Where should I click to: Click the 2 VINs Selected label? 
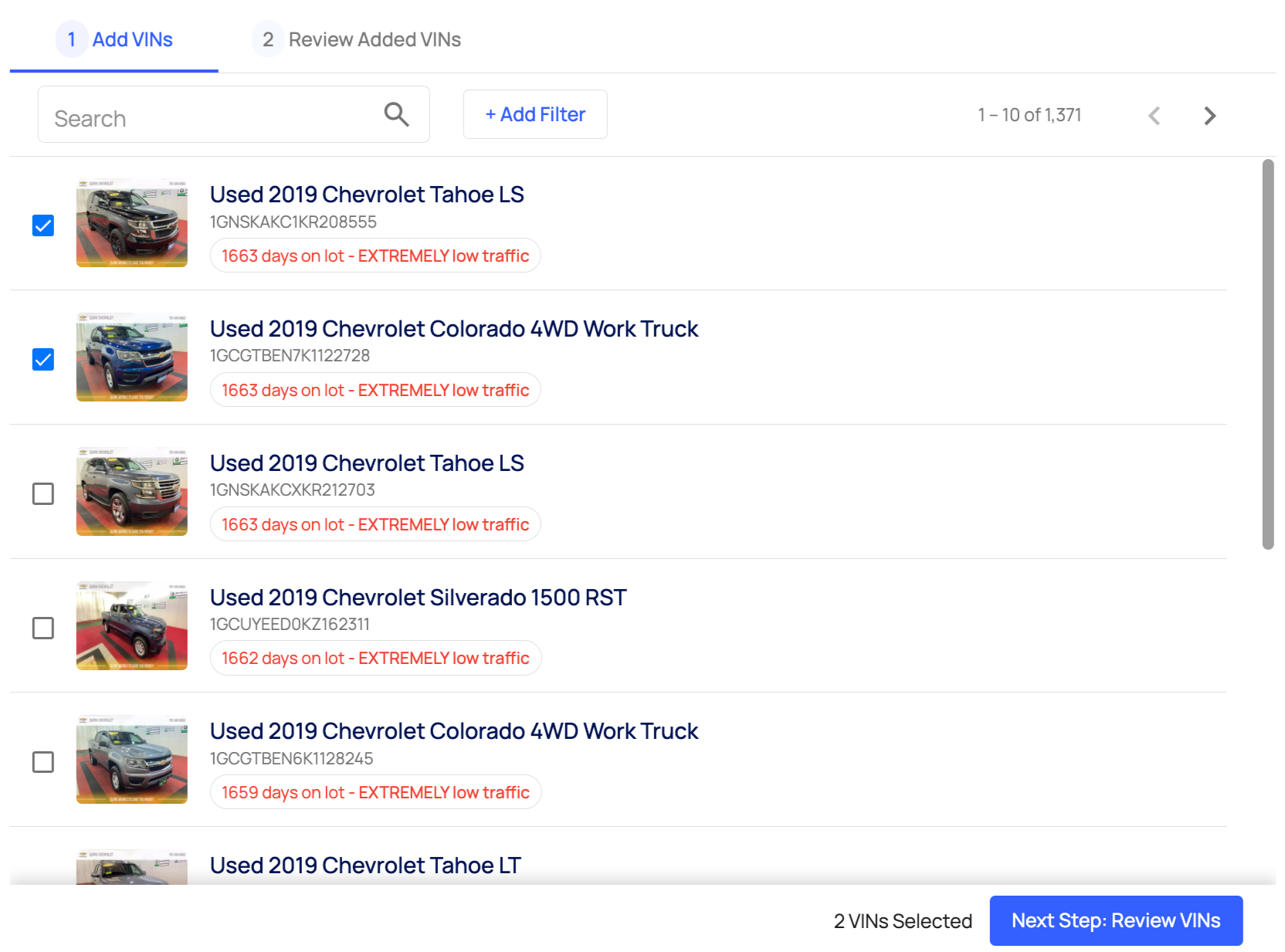pyautogui.click(x=903, y=921)
